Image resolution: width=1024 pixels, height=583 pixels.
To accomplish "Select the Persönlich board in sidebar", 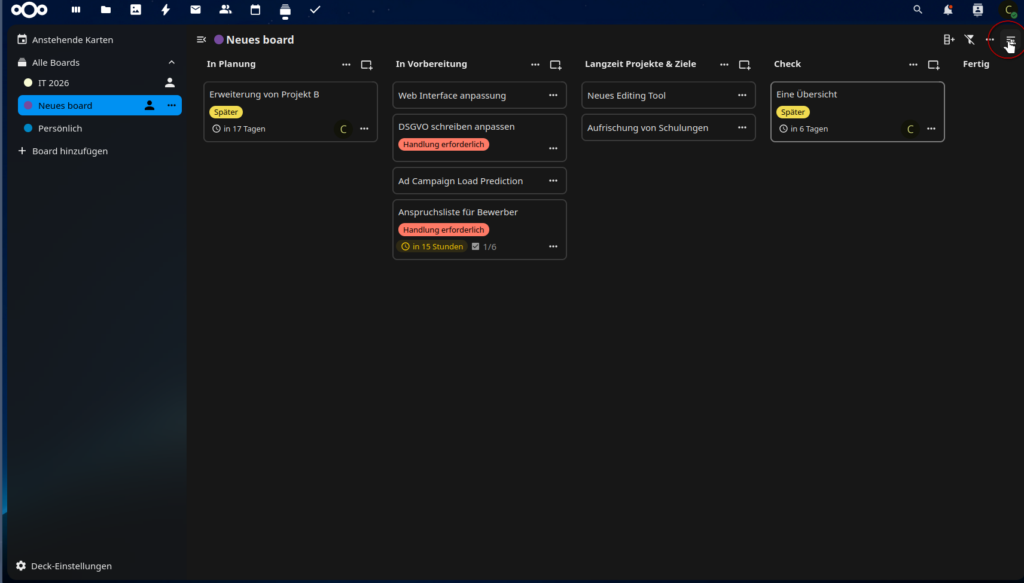I will click(x=60, y=129).
